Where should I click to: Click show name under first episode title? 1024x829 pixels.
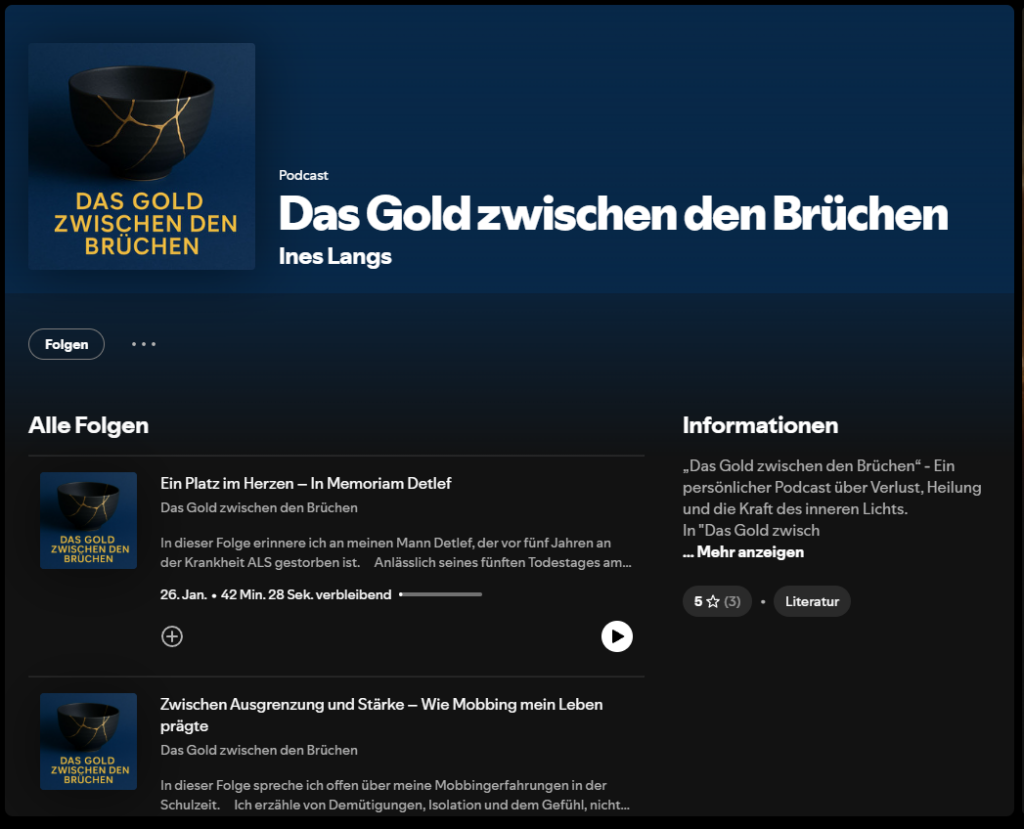tap(259, 508)
